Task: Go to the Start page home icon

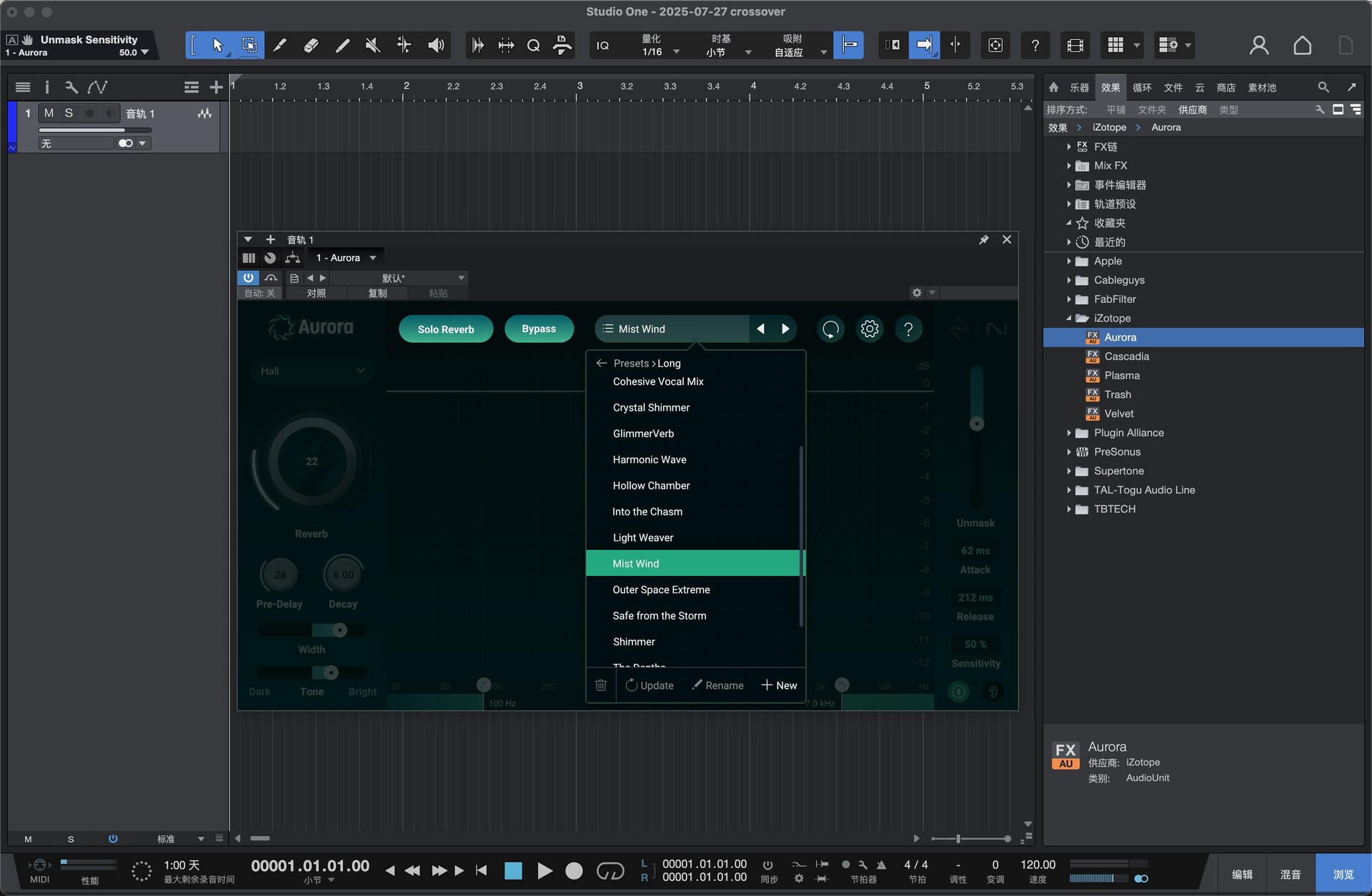Action: pyautogui.click(x=1302, y=46)
